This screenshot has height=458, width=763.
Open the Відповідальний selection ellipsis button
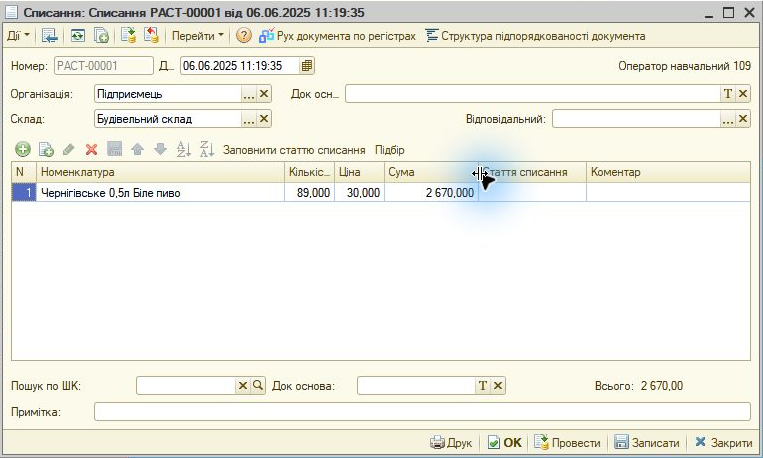click(x=727, y=119)
